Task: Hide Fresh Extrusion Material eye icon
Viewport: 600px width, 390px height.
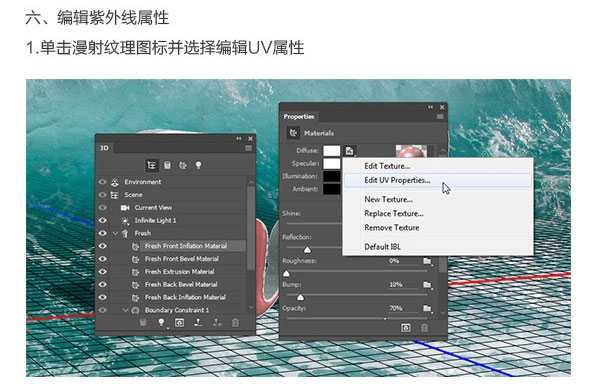Action: tap(103, 272)
